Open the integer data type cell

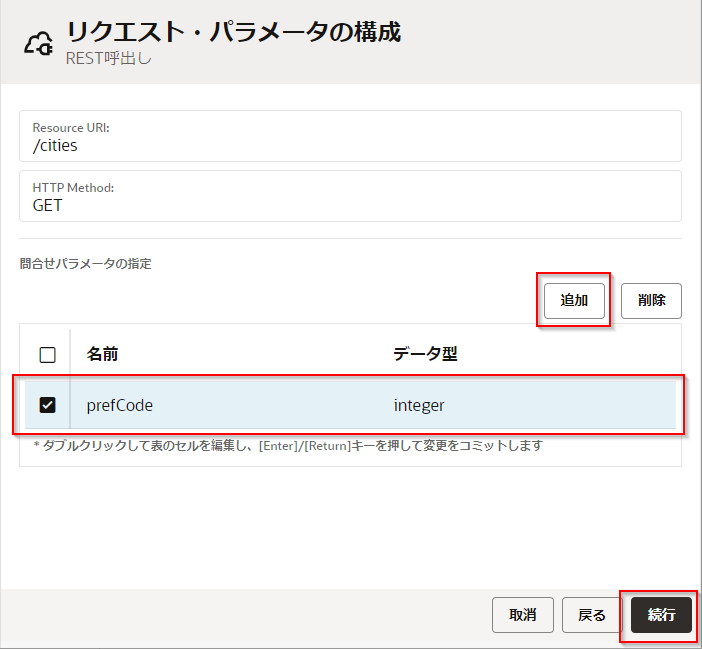419,405
